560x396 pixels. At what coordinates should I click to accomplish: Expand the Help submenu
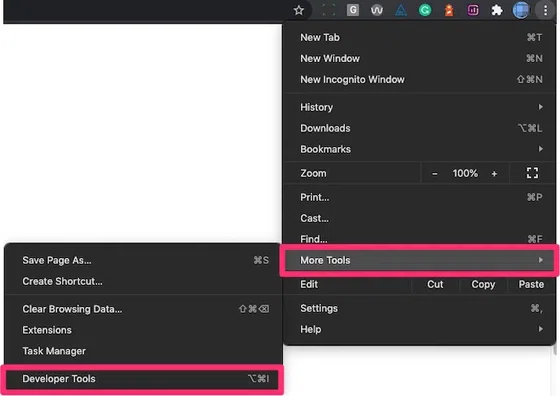pyautogui.click(x=420, y=329)
